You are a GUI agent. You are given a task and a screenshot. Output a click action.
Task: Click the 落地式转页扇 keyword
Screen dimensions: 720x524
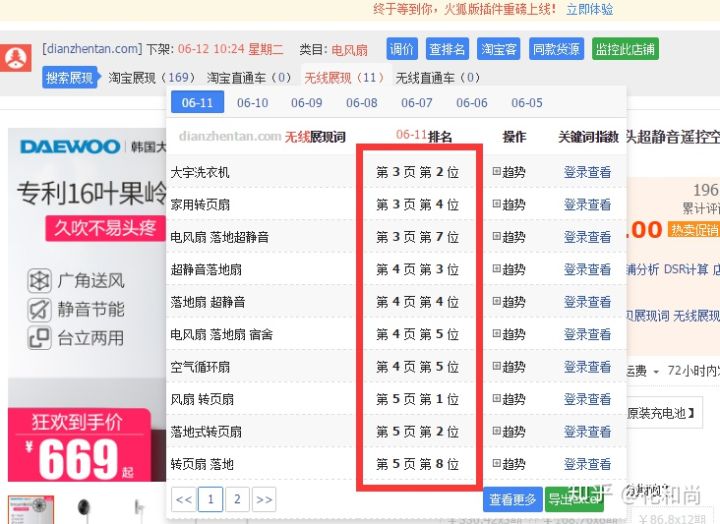[x=206, y=431]
